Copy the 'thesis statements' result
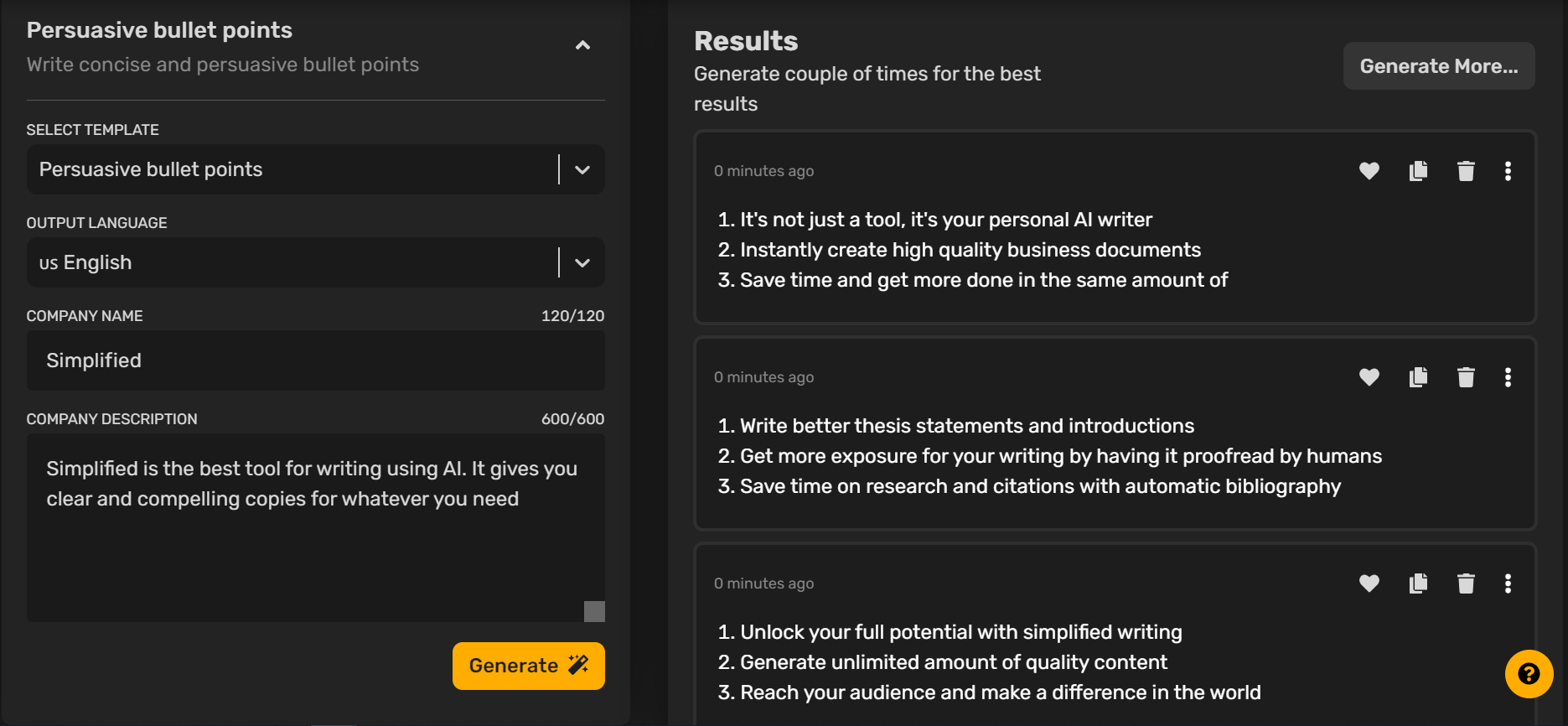The width and height of the screenshot is (1568, 726). pos(1418,377)
